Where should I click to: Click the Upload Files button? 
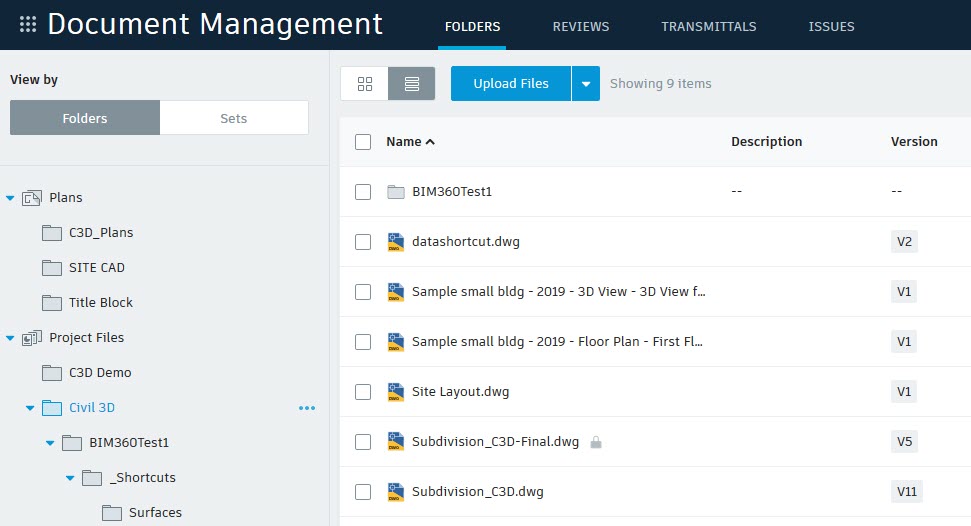click(510, 84)
